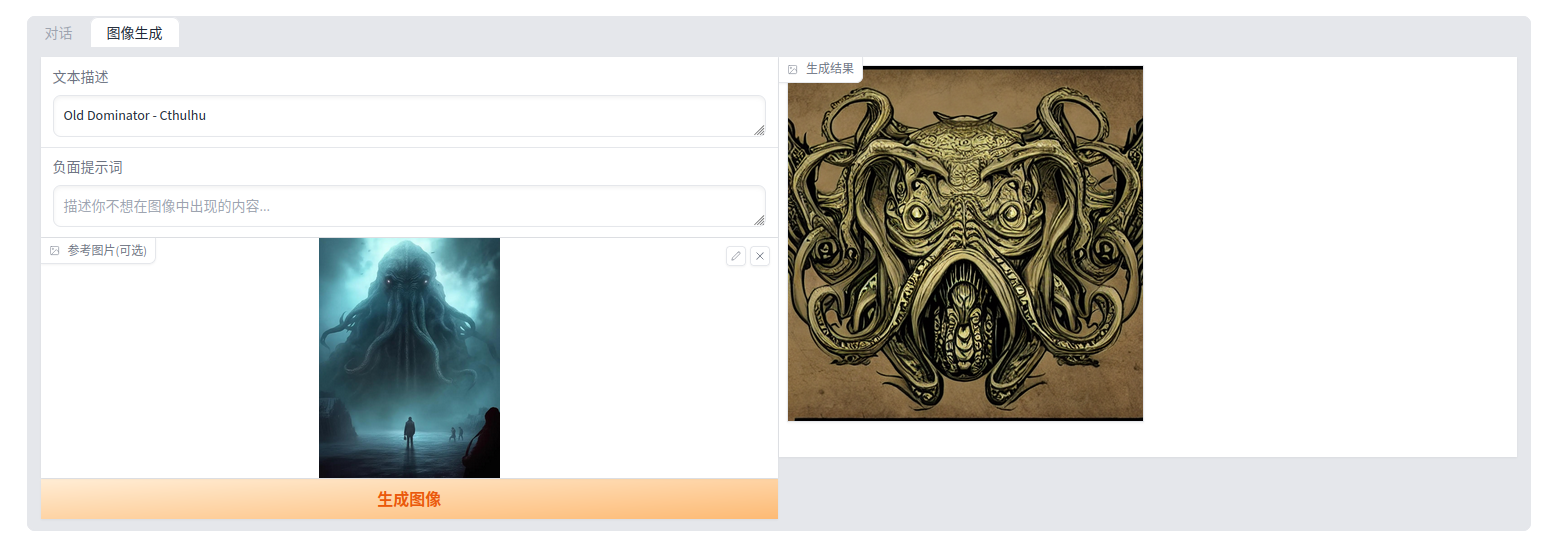Select the 图像生成 tab
The width and height of the screenshot is (1558, 547).
tap(134, 33)
